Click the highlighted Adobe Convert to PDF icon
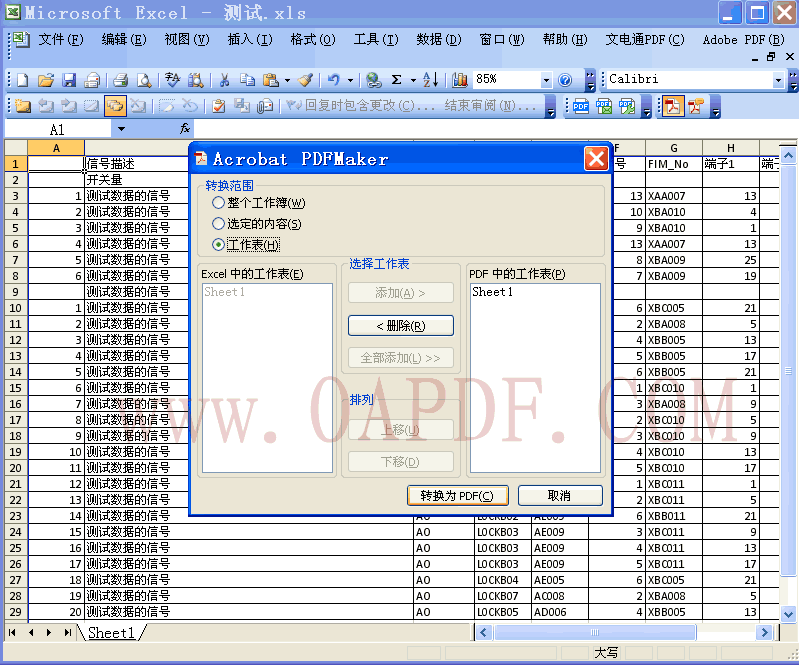The height and width of the screenshot is (665, 799). click(673, 106)
